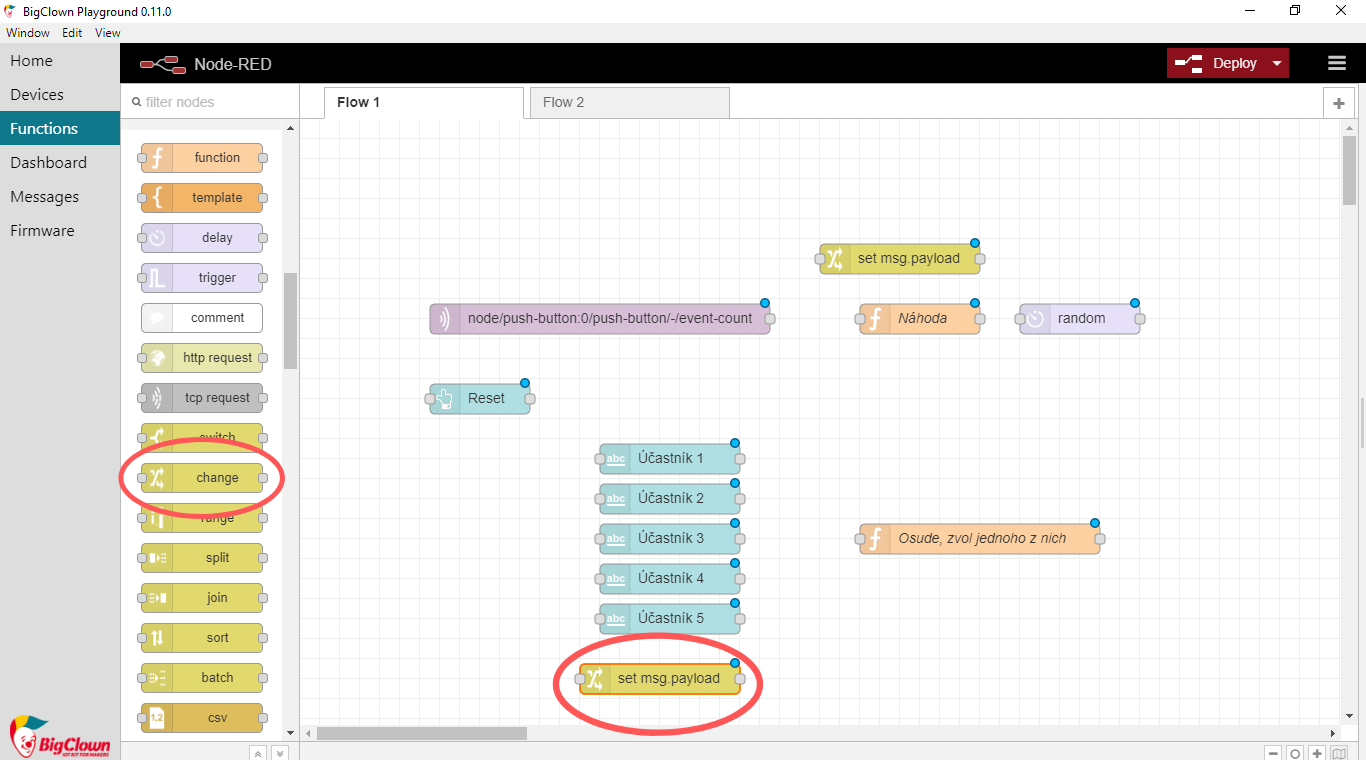Image resolution: width=1366 pixels, height=760 pixels.
Task: Select set msg.payload node above Náhoda
Action: [x=900, y=259]
